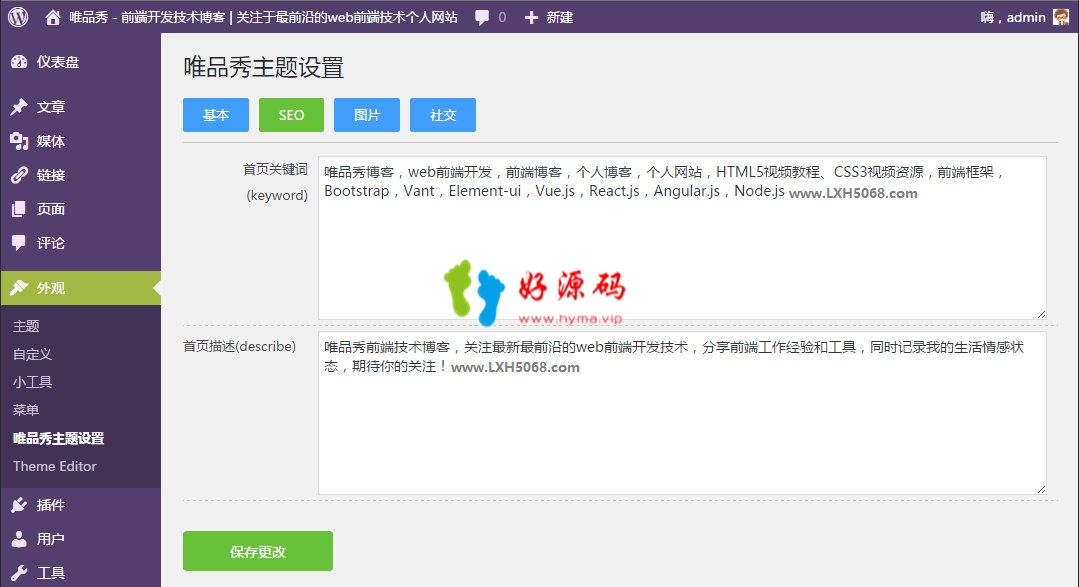Image resolution: width=1079 pixels, height=587 pixels.
Task: Focus the 首页描述 describe textarea
Action: click(x=682, y=413)
